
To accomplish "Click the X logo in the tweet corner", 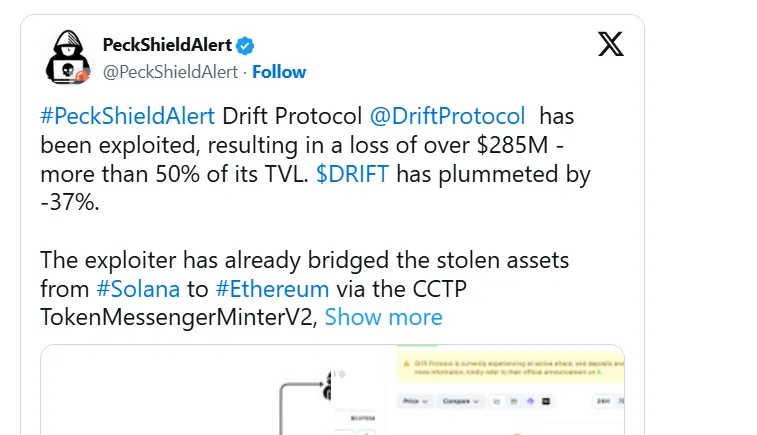I will (610, 45).
